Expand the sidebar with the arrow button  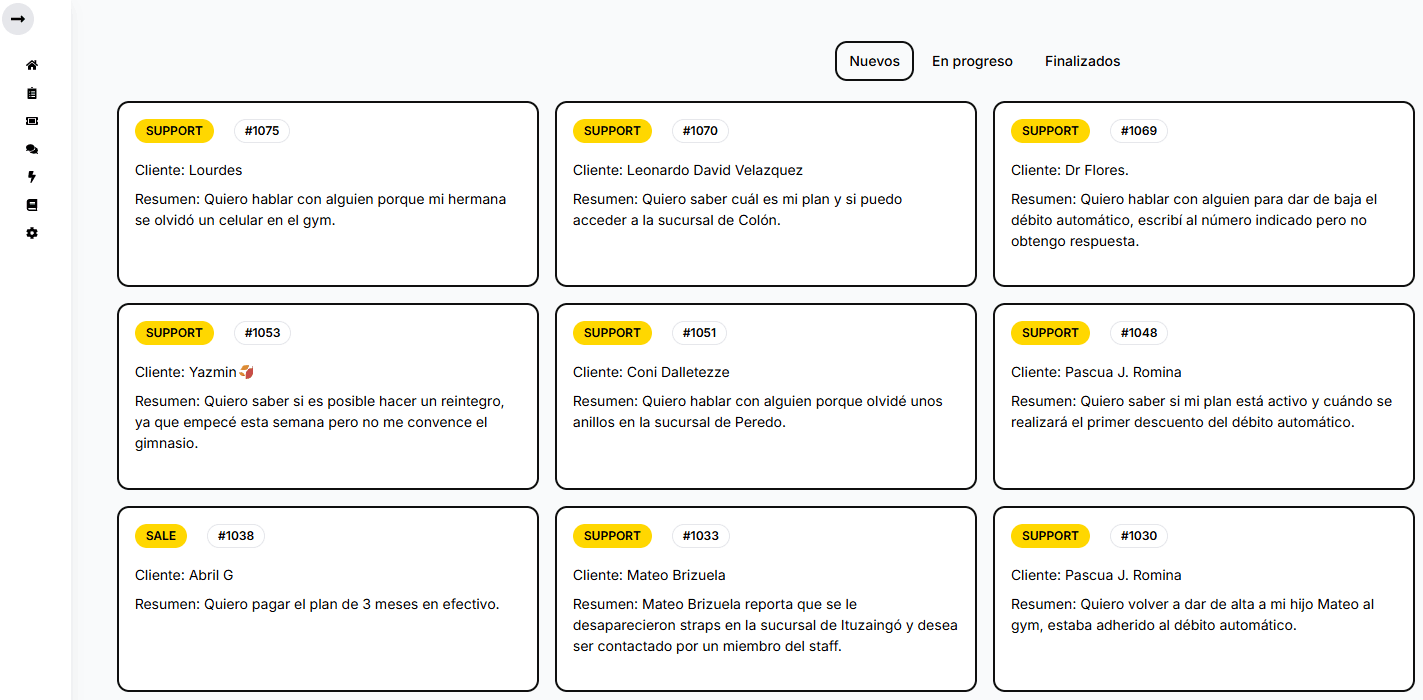click(x=18, y=19)
